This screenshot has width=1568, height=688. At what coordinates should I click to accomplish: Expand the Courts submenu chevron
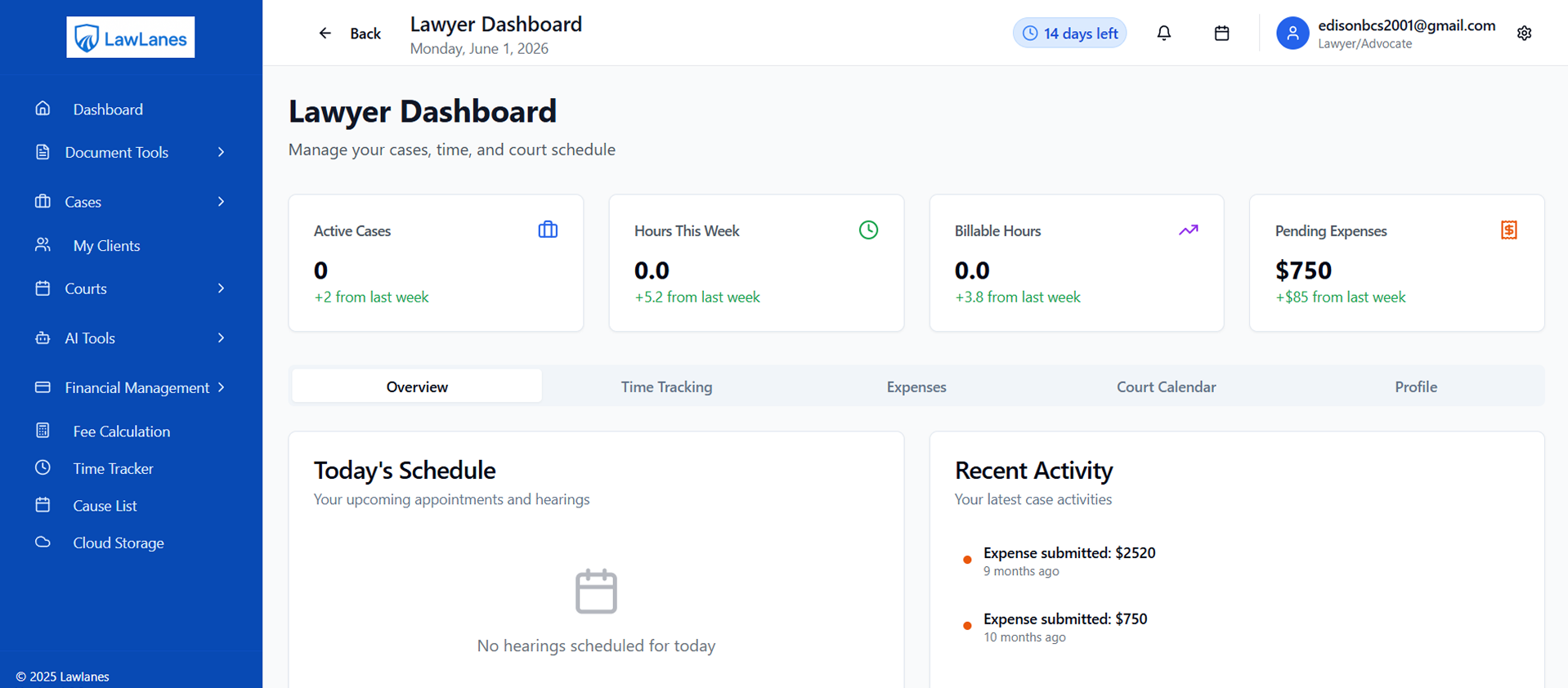[221, 288]
